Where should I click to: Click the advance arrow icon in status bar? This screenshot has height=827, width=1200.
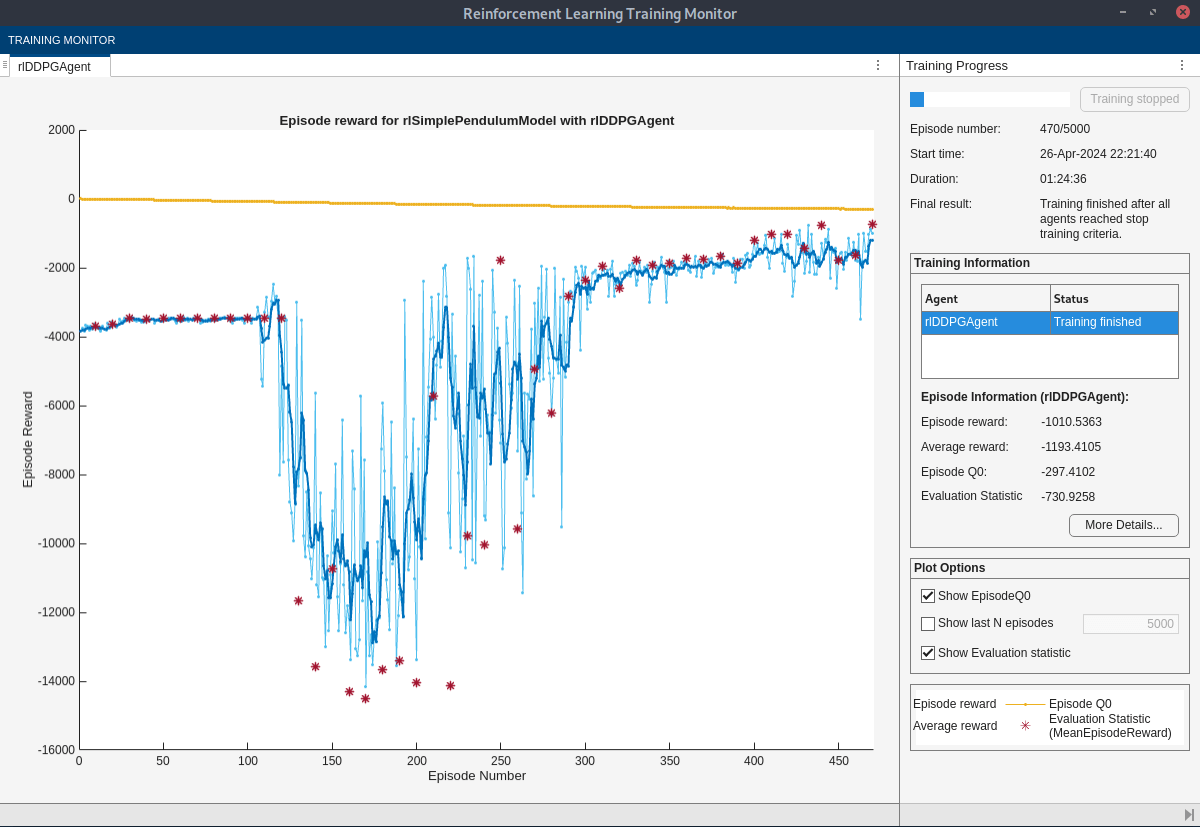click(1189, 814)
